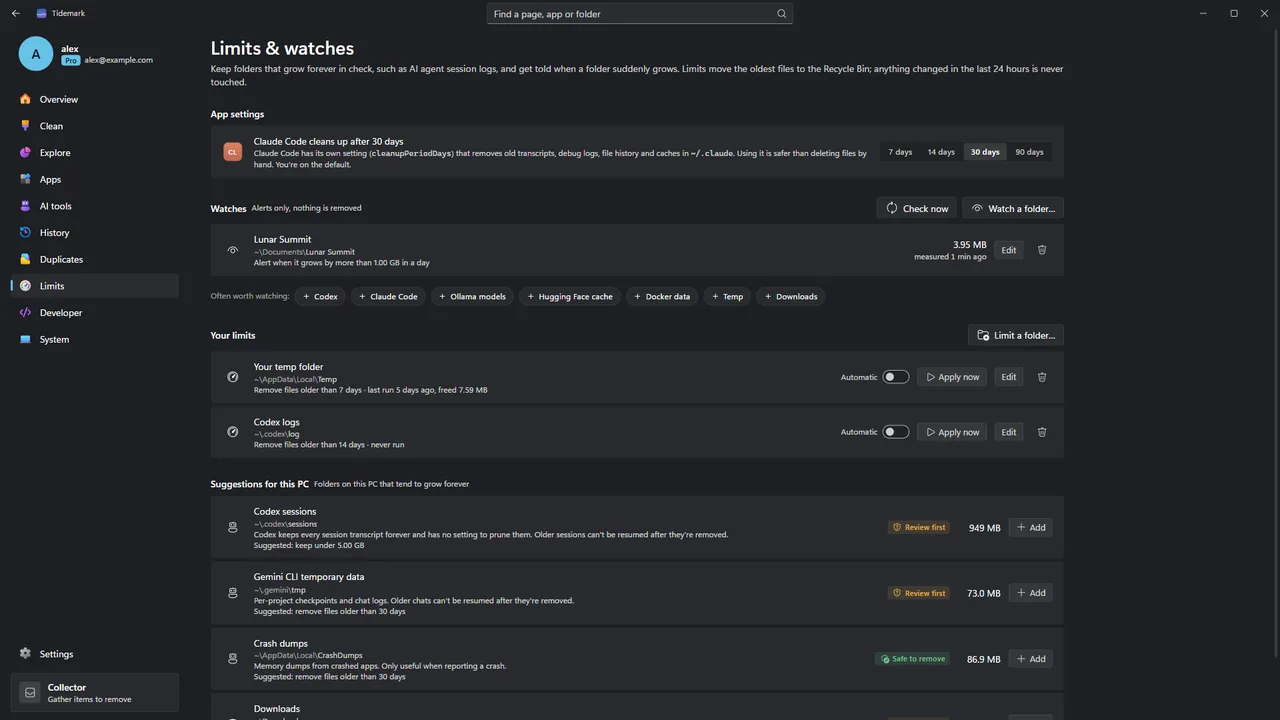The image size is (1280, 720).
Task: Add Hugging Face cache watch chip
Action: tap(570, 296)
